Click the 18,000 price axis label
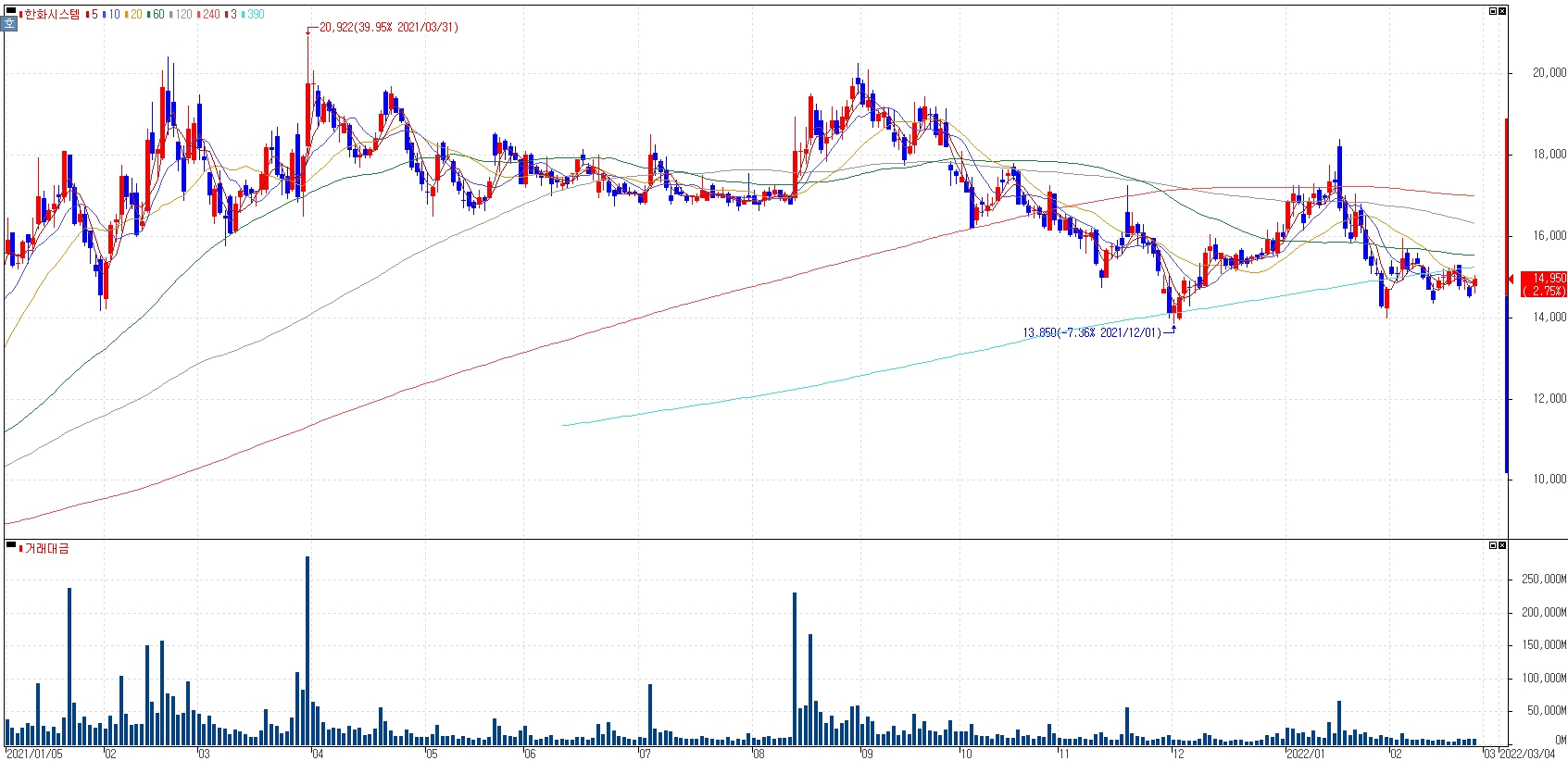The image size is (1568, 761). (x=1549, y=154)
